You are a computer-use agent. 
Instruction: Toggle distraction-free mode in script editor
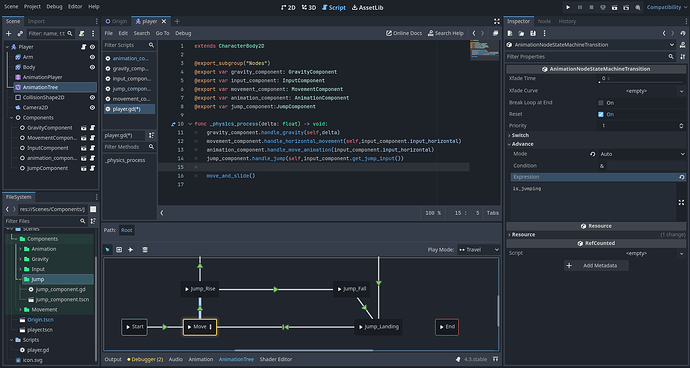click(497, 21)
